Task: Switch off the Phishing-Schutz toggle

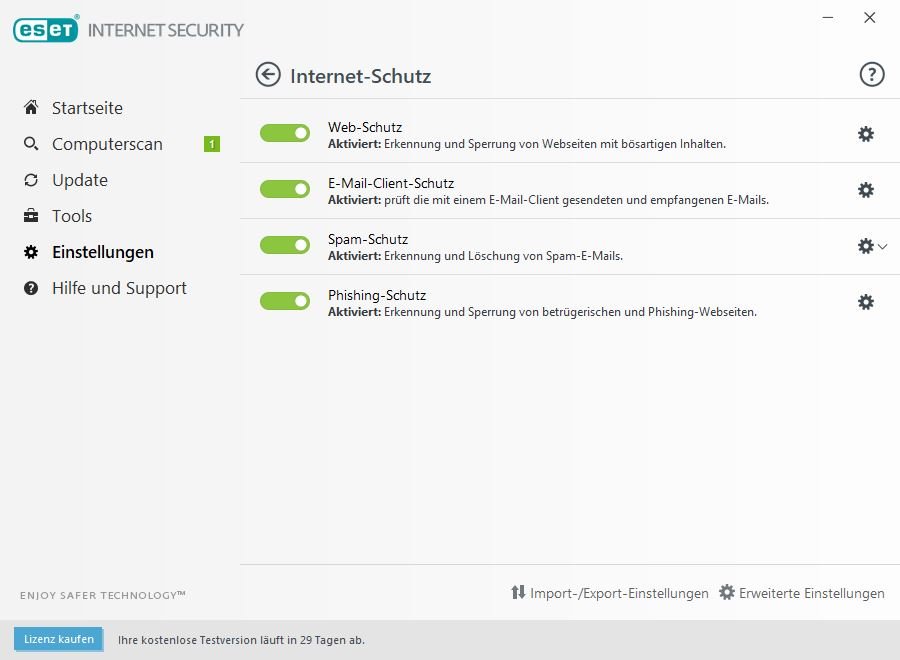Action: [285, 302]
